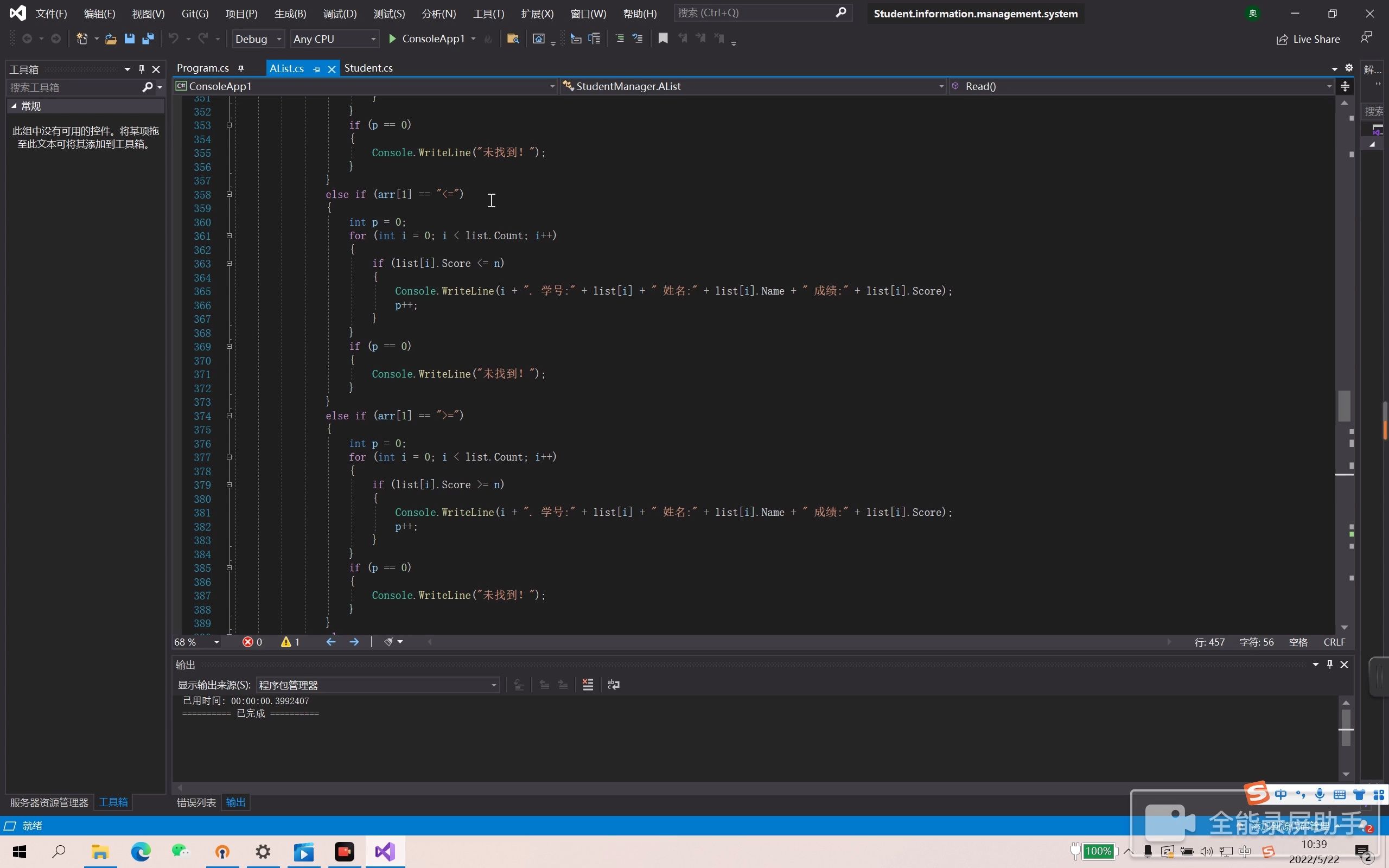This screenshot has width=1389, height=868.
Task: Pin the Toolbox panel
Action: (x=141, y=69)
